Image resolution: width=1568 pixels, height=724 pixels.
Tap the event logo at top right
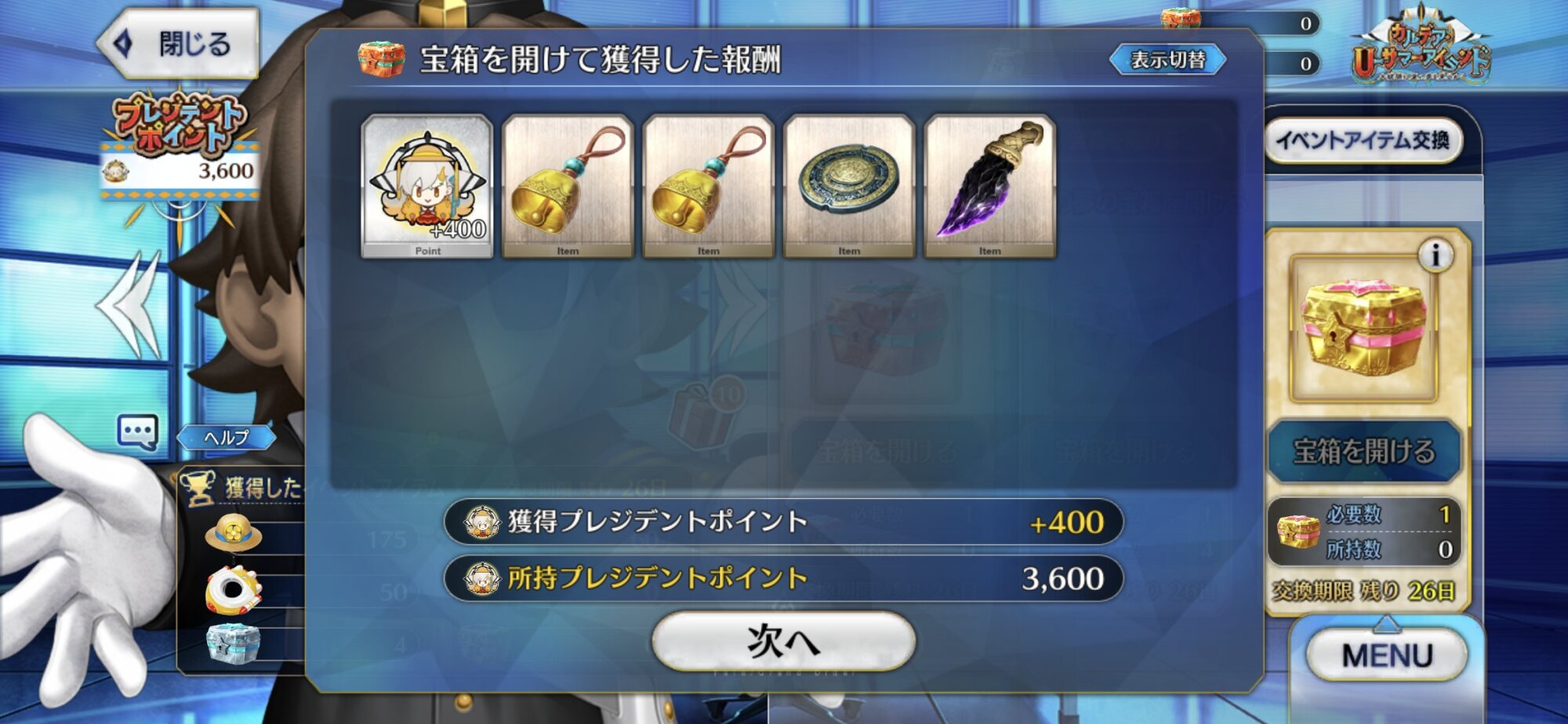1420,49
